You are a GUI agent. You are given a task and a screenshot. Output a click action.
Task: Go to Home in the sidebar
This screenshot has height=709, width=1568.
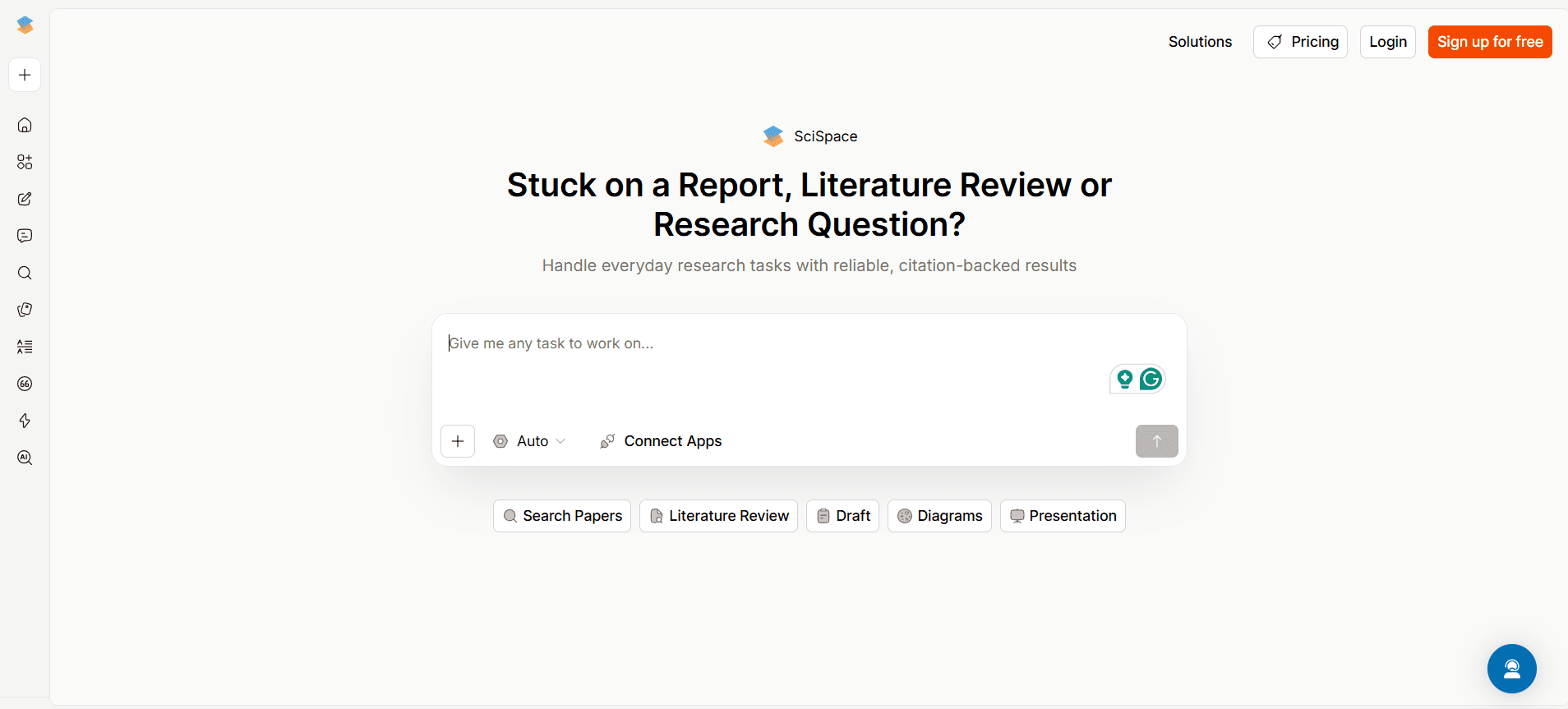point(25,125)
